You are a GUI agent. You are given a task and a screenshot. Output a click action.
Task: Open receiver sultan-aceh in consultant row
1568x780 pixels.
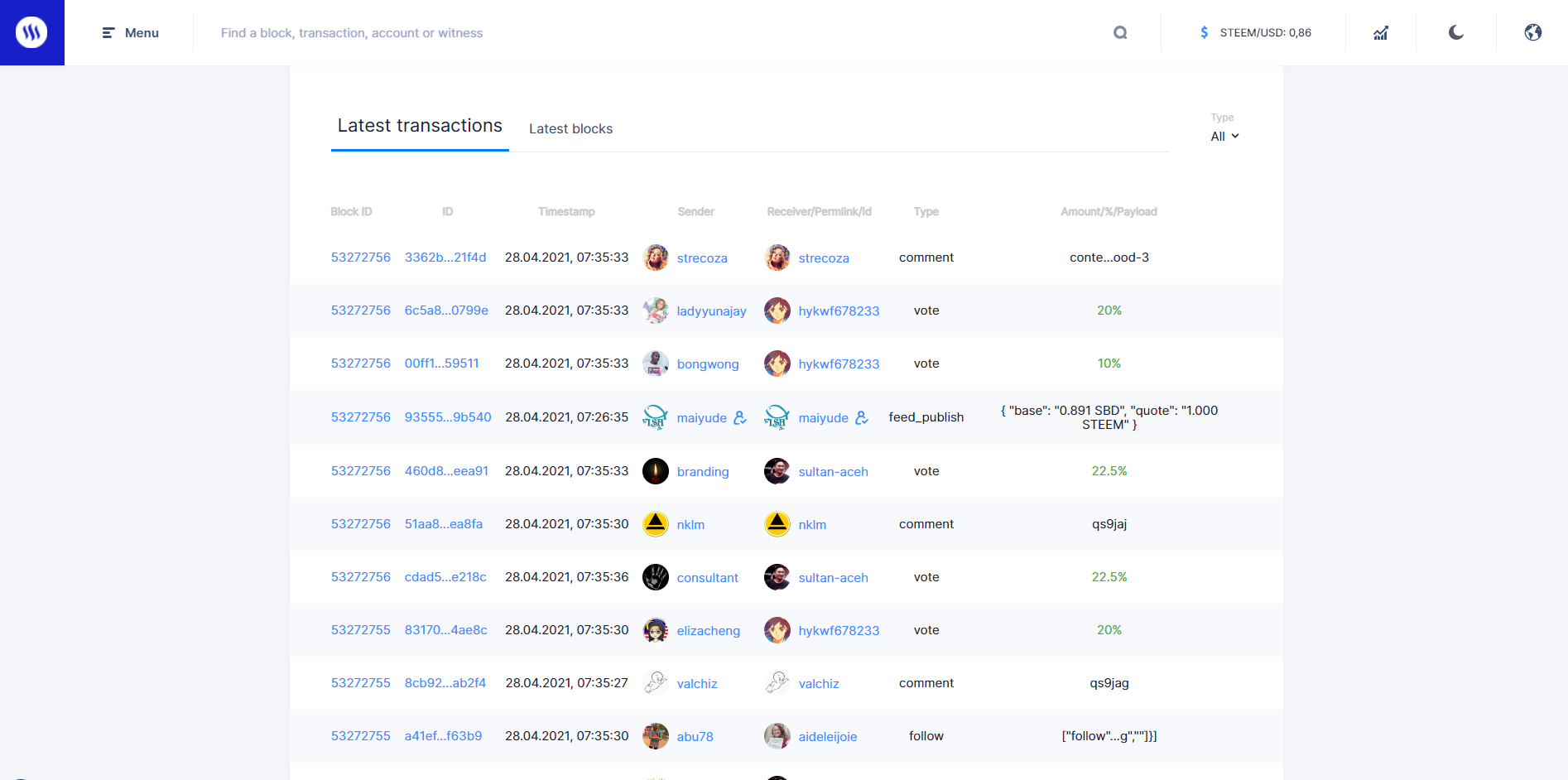[x=834, y=578]
